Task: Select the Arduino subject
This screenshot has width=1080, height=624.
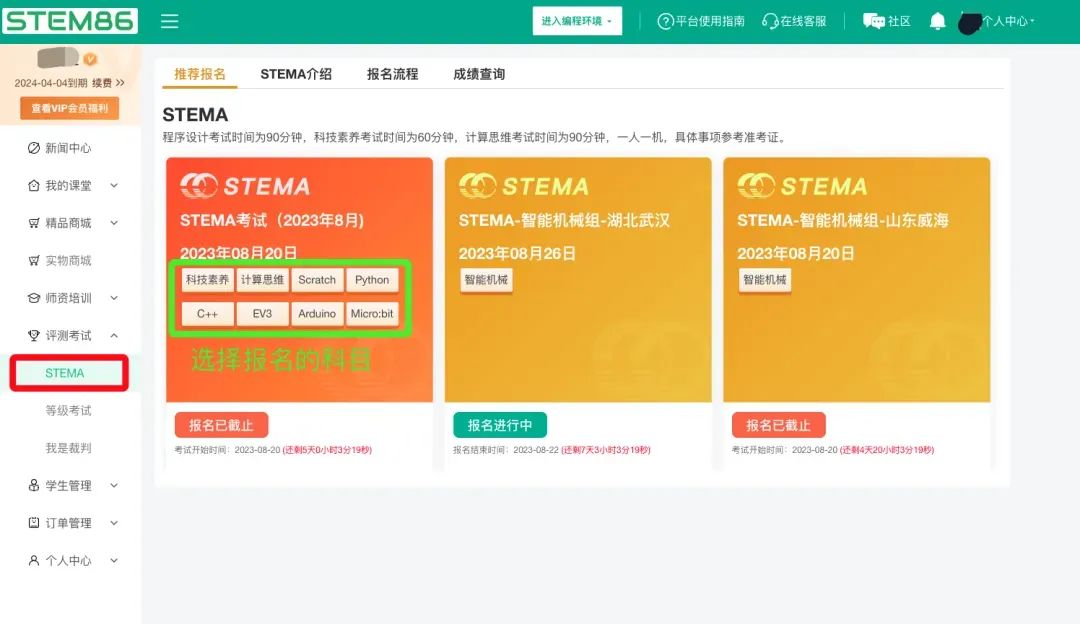Action: pos(317,313)
